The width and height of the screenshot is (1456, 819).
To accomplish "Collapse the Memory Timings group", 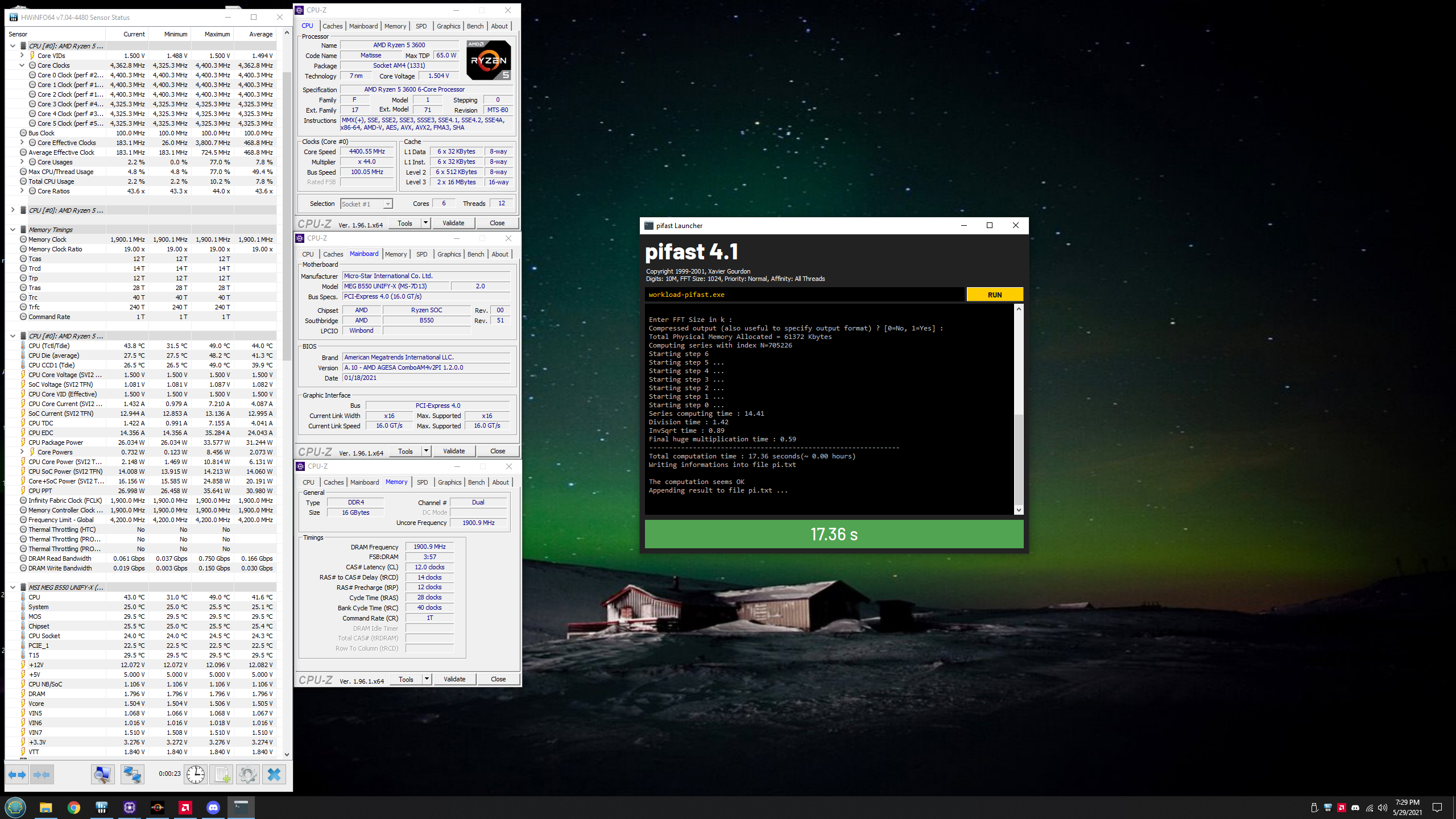I will (13, 230).
